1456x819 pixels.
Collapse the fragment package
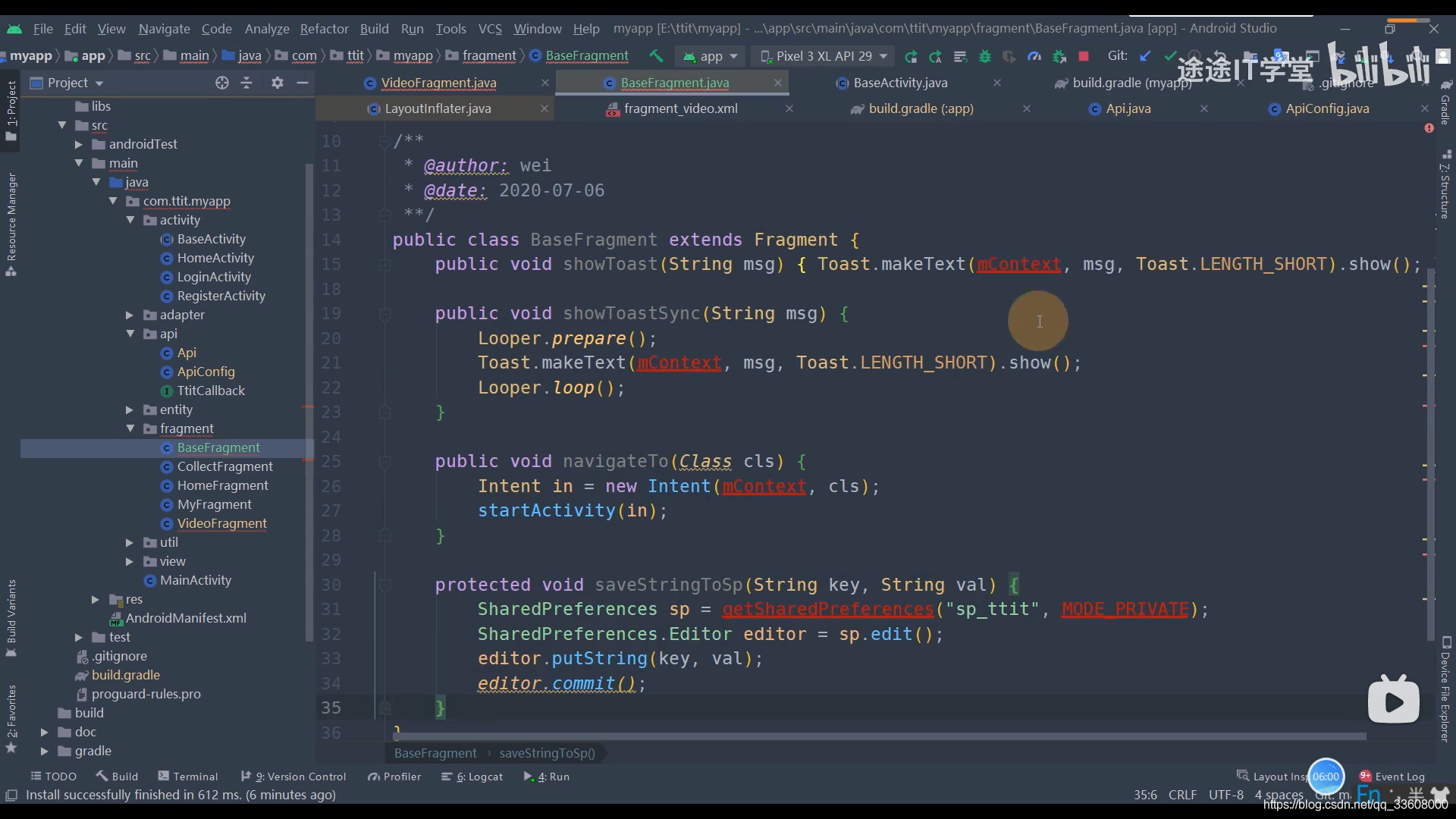tap(130, 428)
